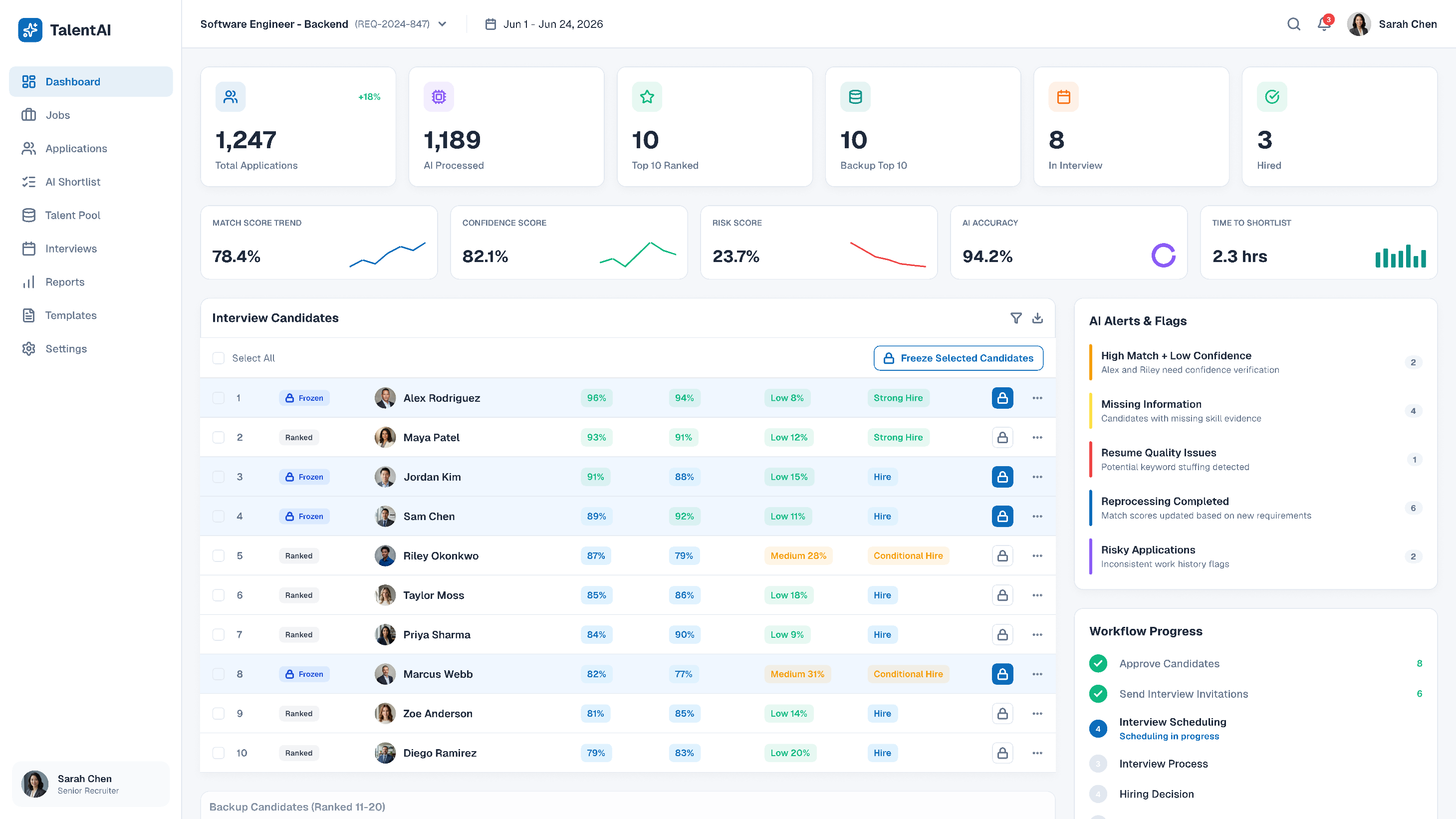The image size is (1456, 819).
Task: Download the Interview Candidates list
Action: coord(1037,318)
